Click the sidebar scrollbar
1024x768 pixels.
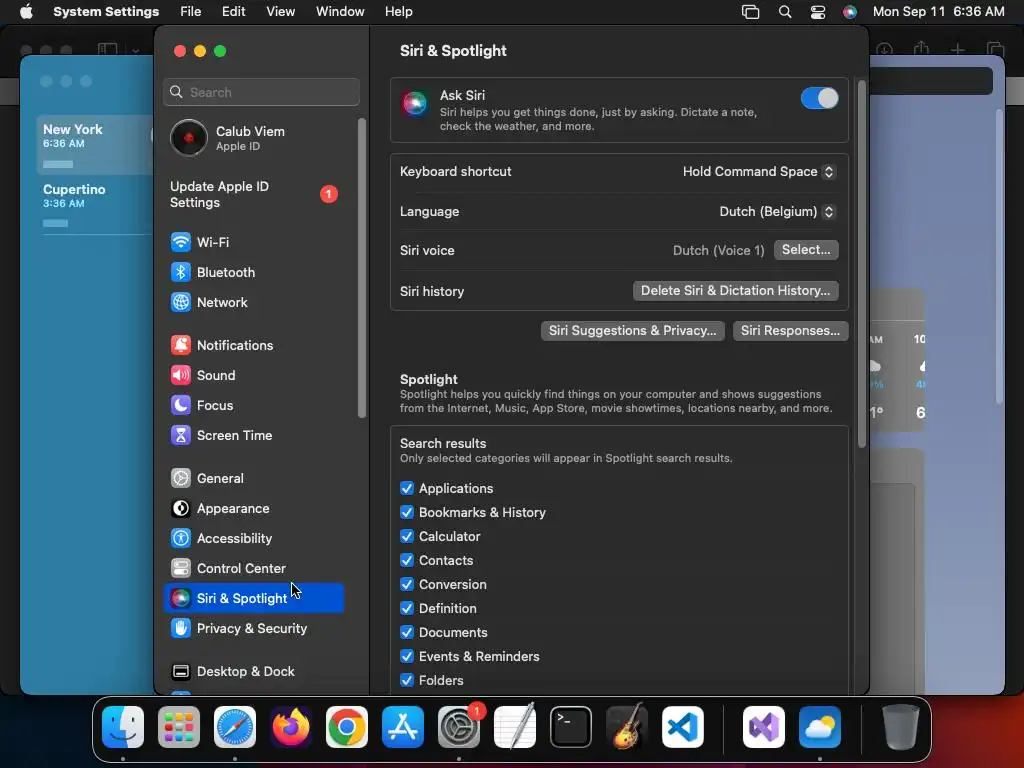tap(362, 268)
